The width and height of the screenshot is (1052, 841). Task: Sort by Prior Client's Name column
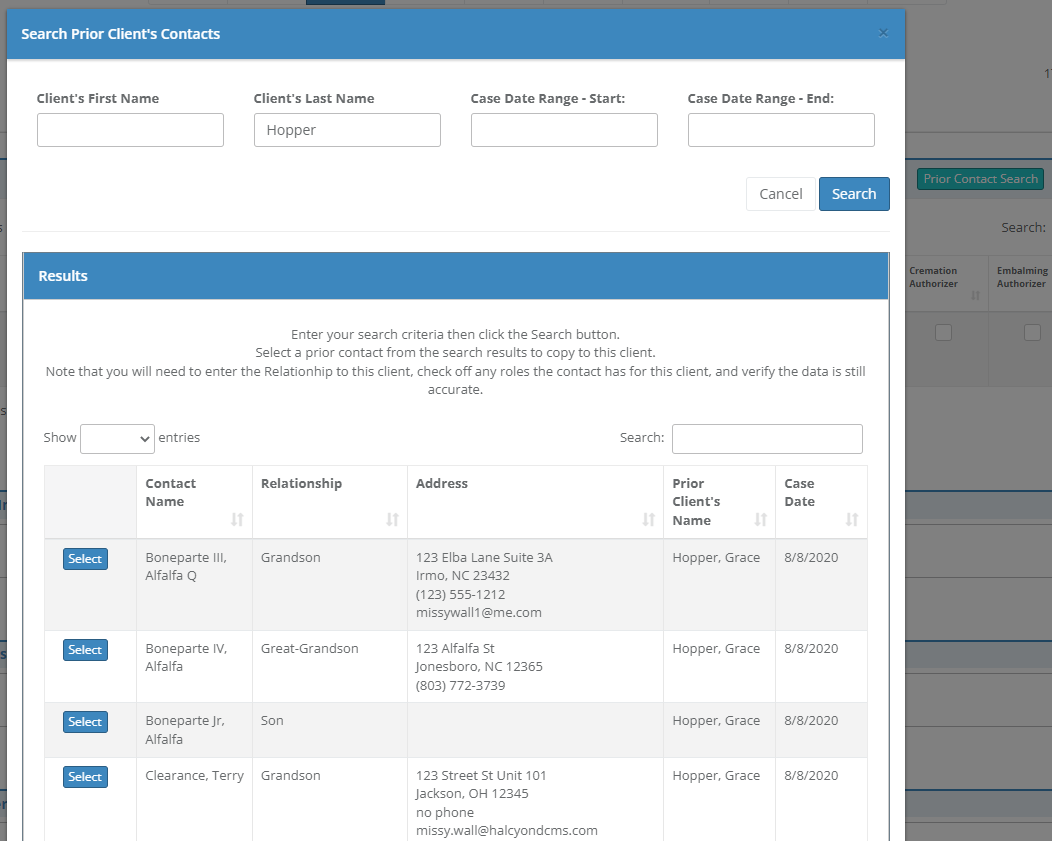[x=718, y=501]
